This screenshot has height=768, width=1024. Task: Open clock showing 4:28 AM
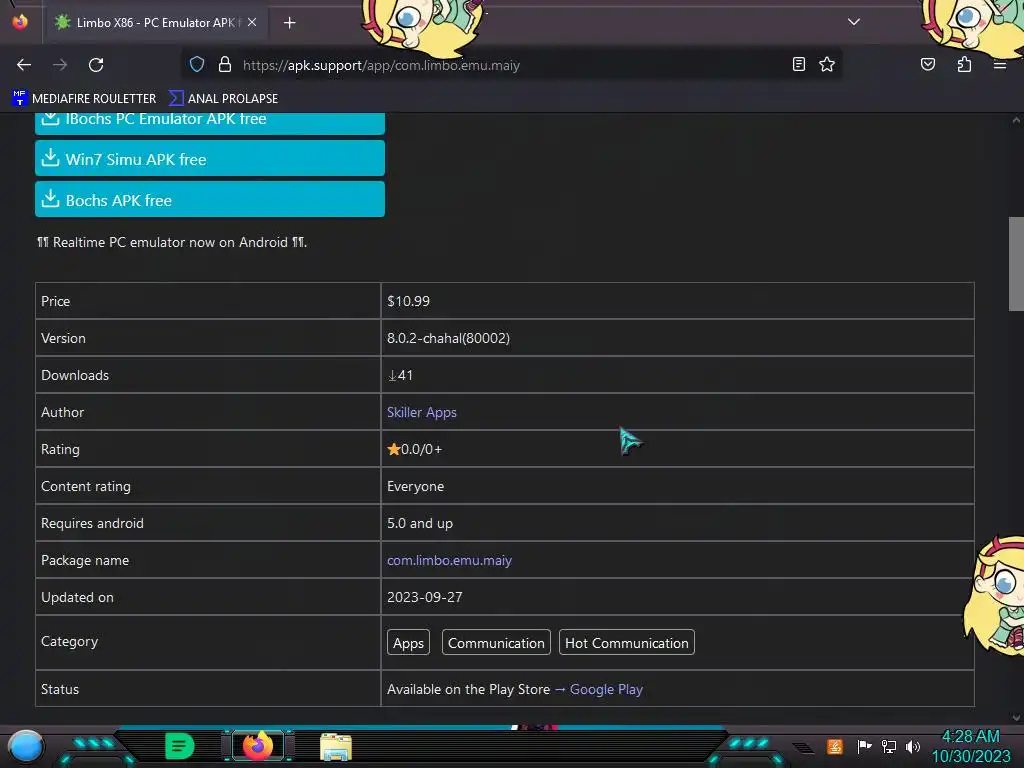pyautogui.click(x=970, y=746)
